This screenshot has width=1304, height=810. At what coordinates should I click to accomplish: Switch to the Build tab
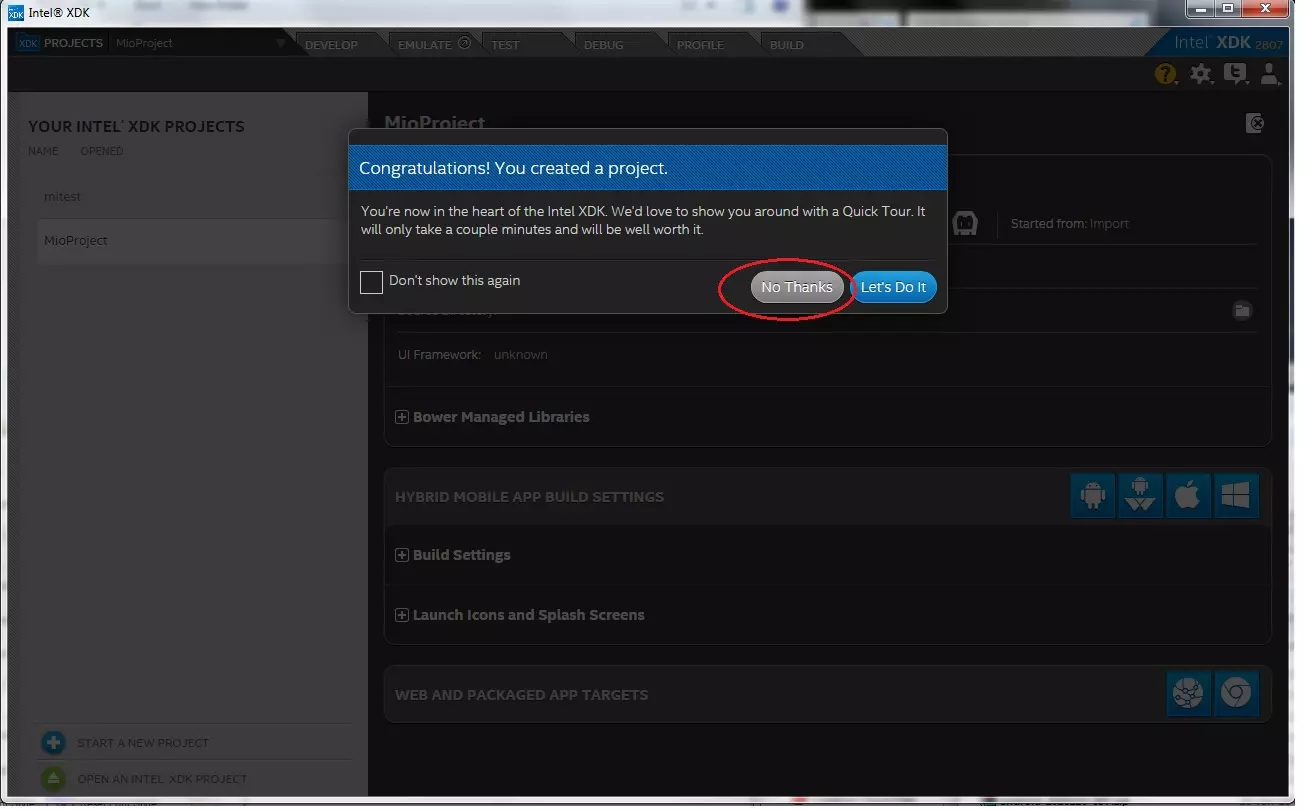787,45
